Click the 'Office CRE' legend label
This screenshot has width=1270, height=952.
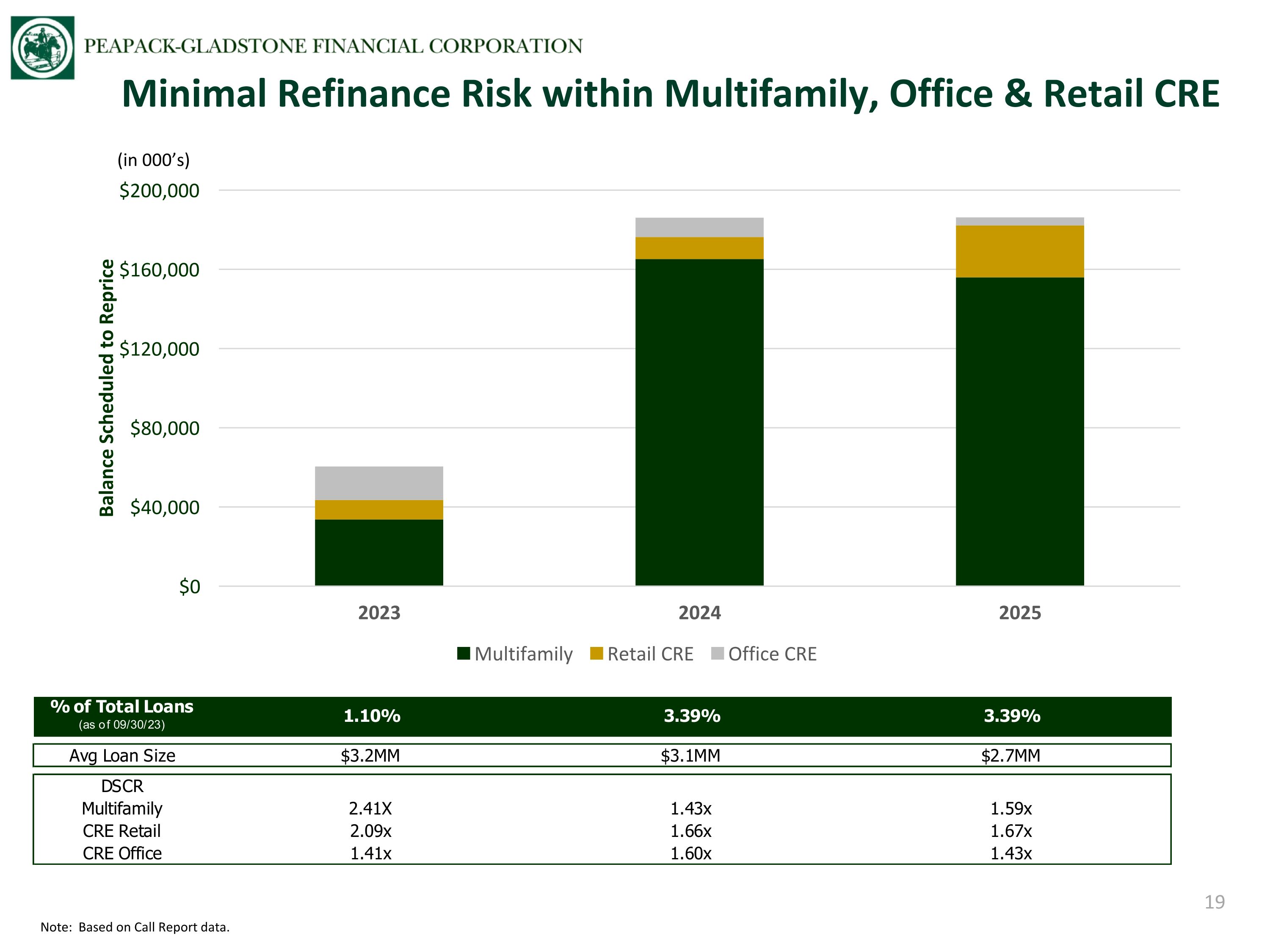[x=772, y=654]
